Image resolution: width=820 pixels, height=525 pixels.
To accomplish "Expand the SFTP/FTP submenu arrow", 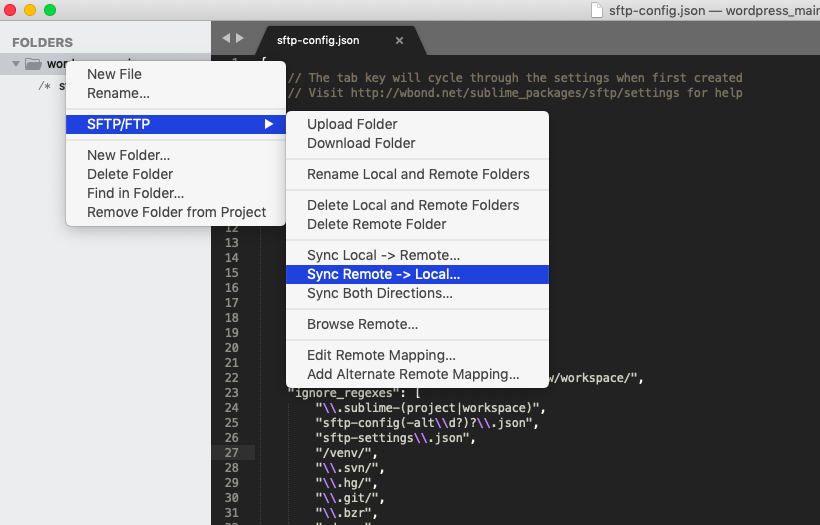I will pos(268,124).
